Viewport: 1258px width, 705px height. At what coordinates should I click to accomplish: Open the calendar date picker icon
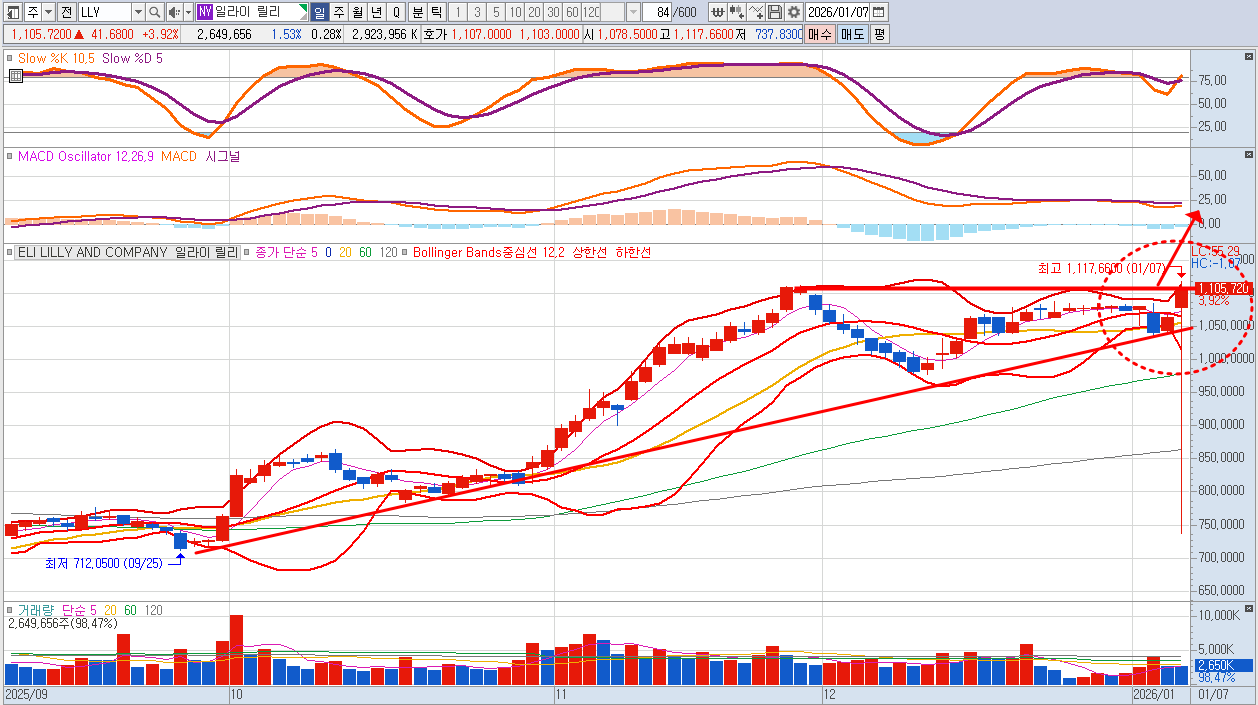878,12
